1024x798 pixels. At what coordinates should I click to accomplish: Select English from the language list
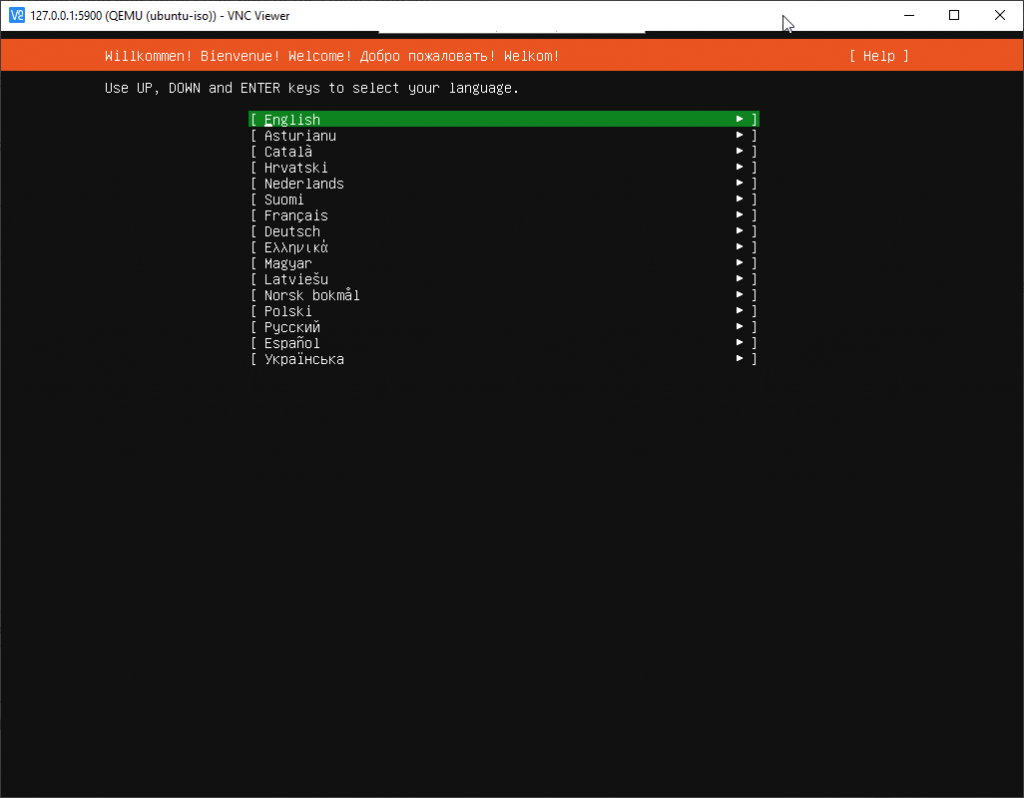[x=292, y=120]
